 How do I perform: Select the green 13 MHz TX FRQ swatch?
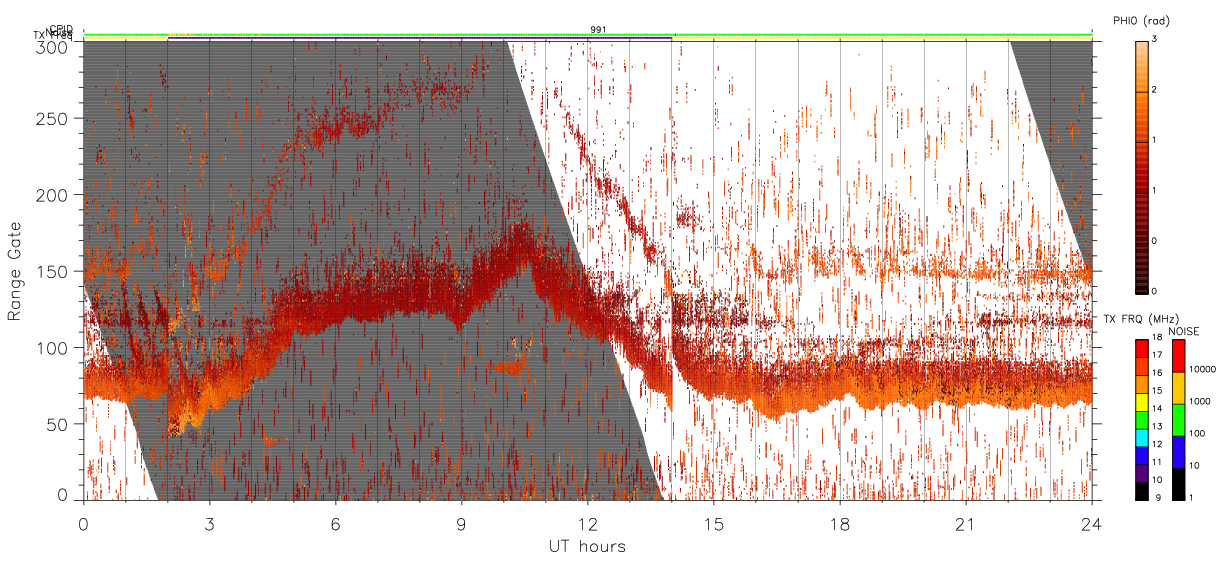pyautogui.click(x=1142, y=420)
